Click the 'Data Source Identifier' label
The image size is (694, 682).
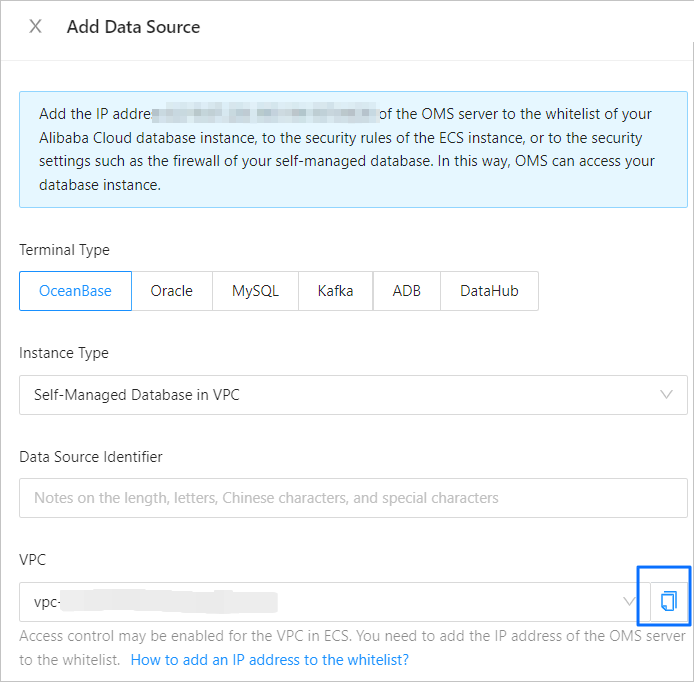[x=91, y=457]
